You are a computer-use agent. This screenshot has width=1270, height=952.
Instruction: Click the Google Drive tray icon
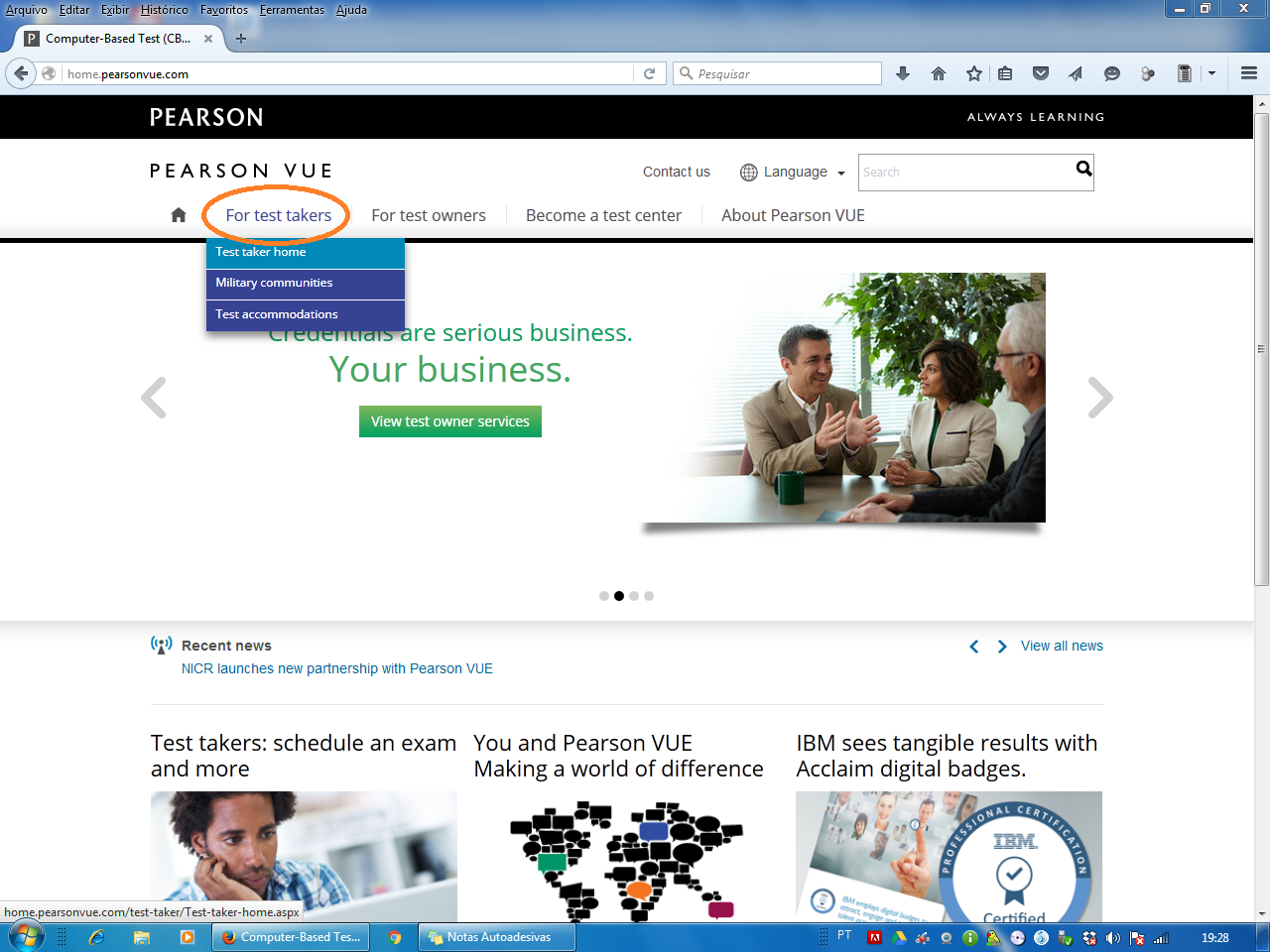click(x=899, y=938)
